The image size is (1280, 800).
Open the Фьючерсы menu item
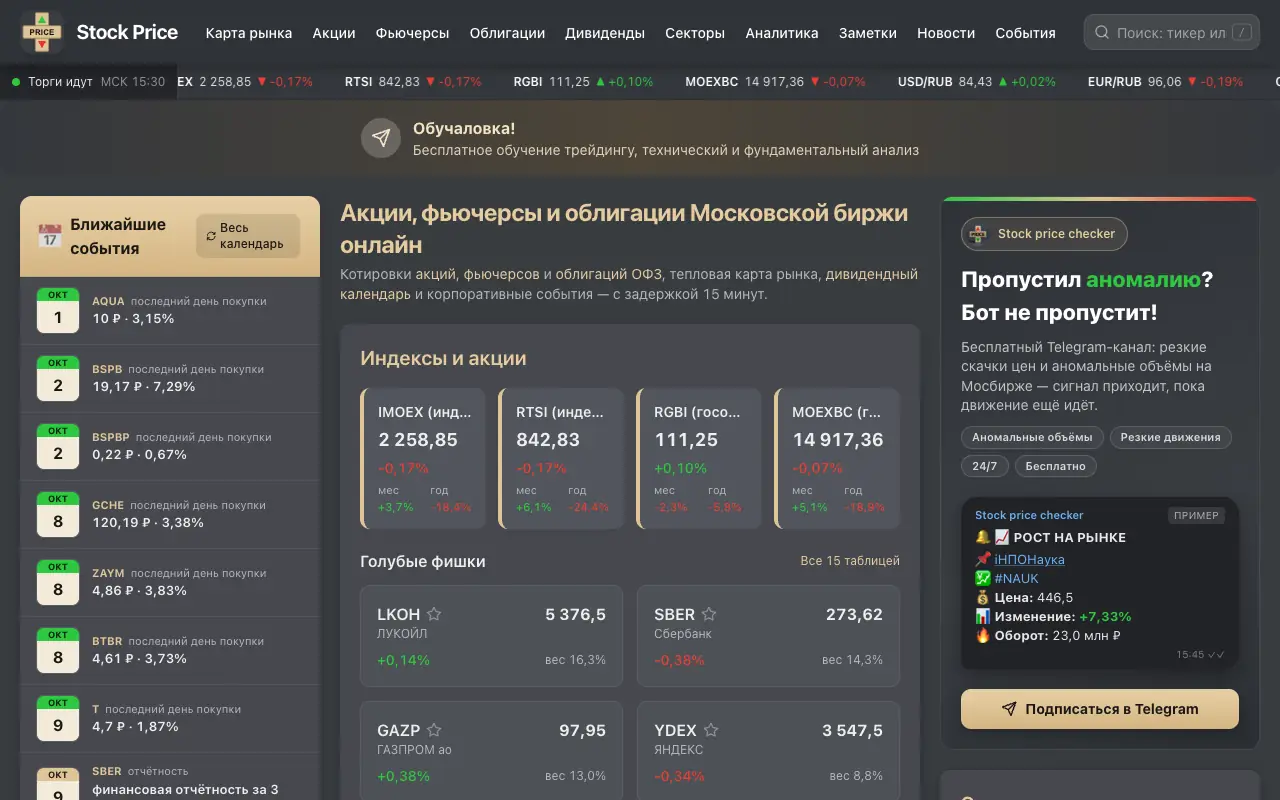(x=412, y=33)
